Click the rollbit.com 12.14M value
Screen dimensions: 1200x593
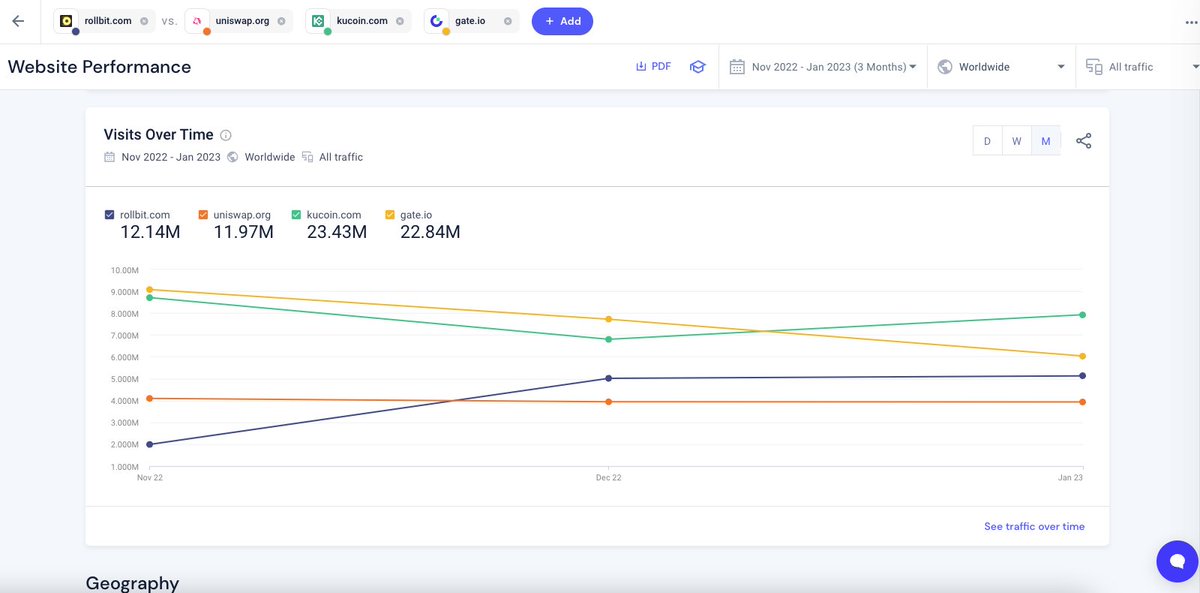tap(150, 232)
